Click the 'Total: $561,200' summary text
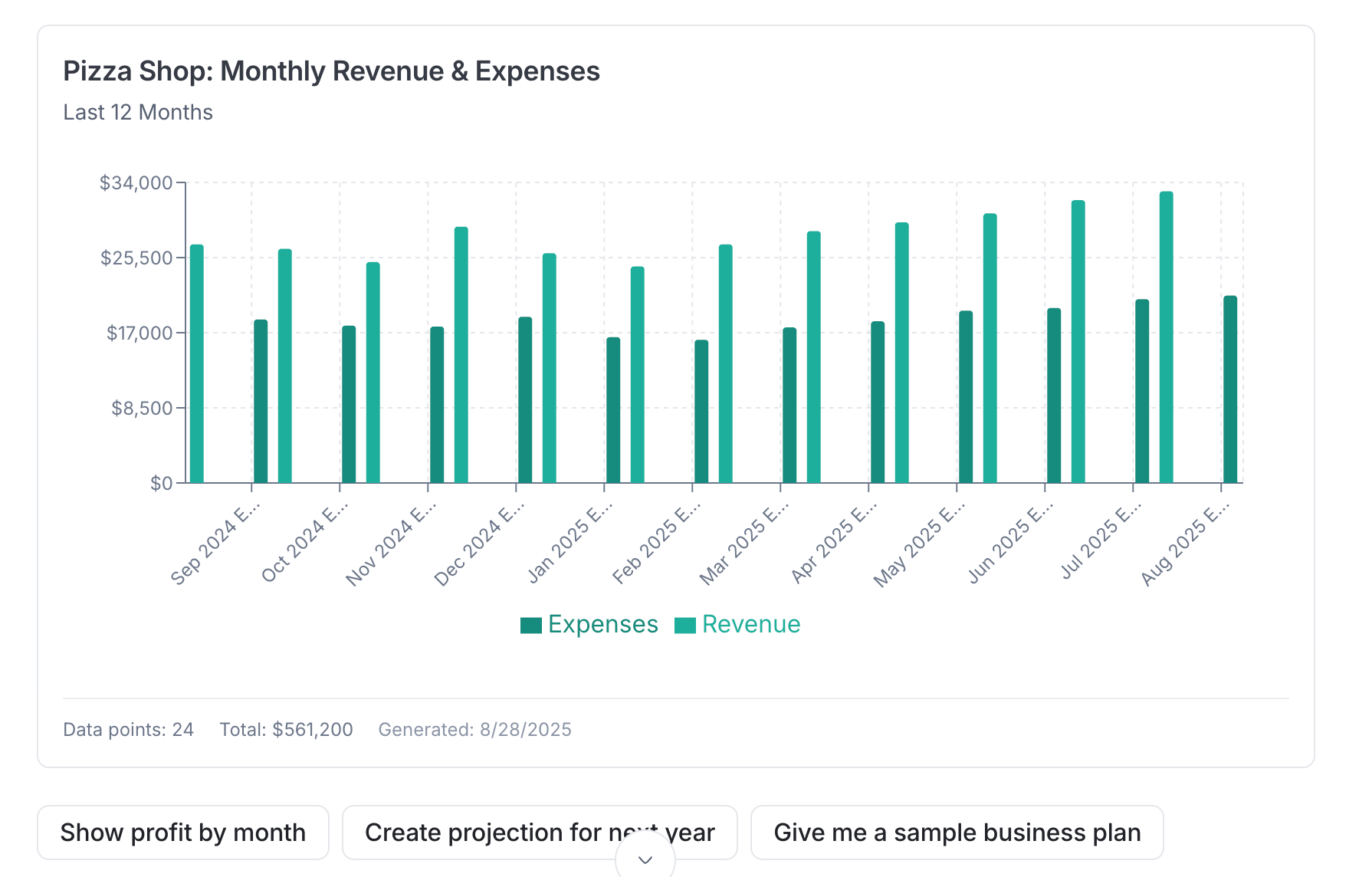 point(287,729)
